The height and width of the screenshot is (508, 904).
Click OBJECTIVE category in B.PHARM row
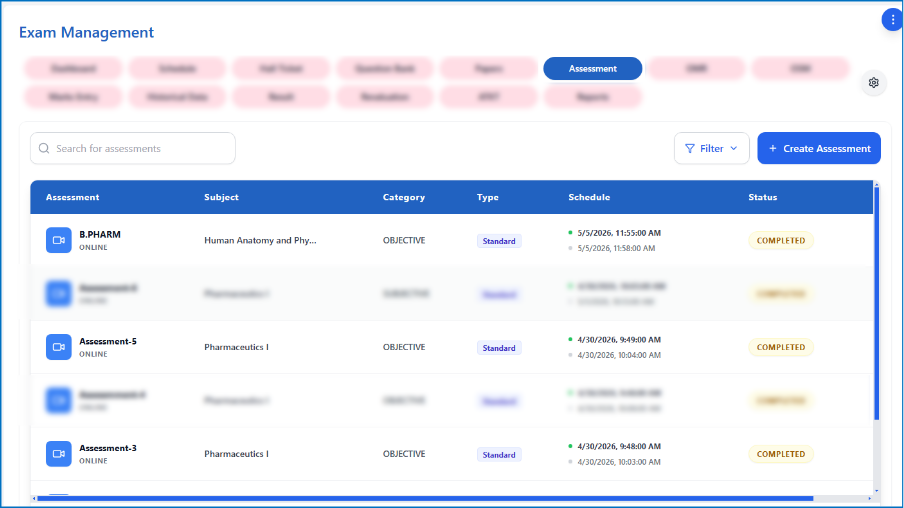click(x=404, y=240)
